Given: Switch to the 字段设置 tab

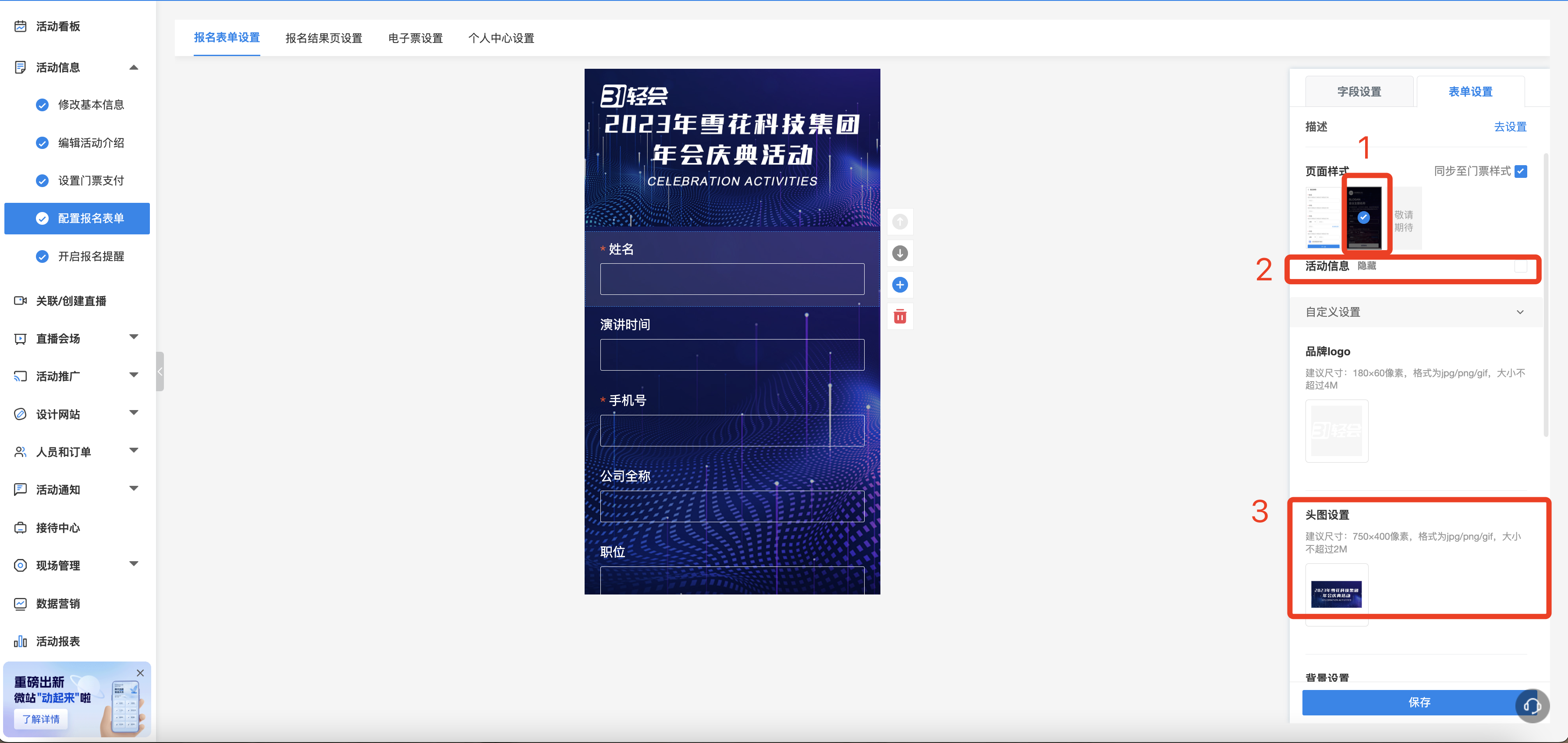Looking at the screenshot, I should click(1359, 91).
